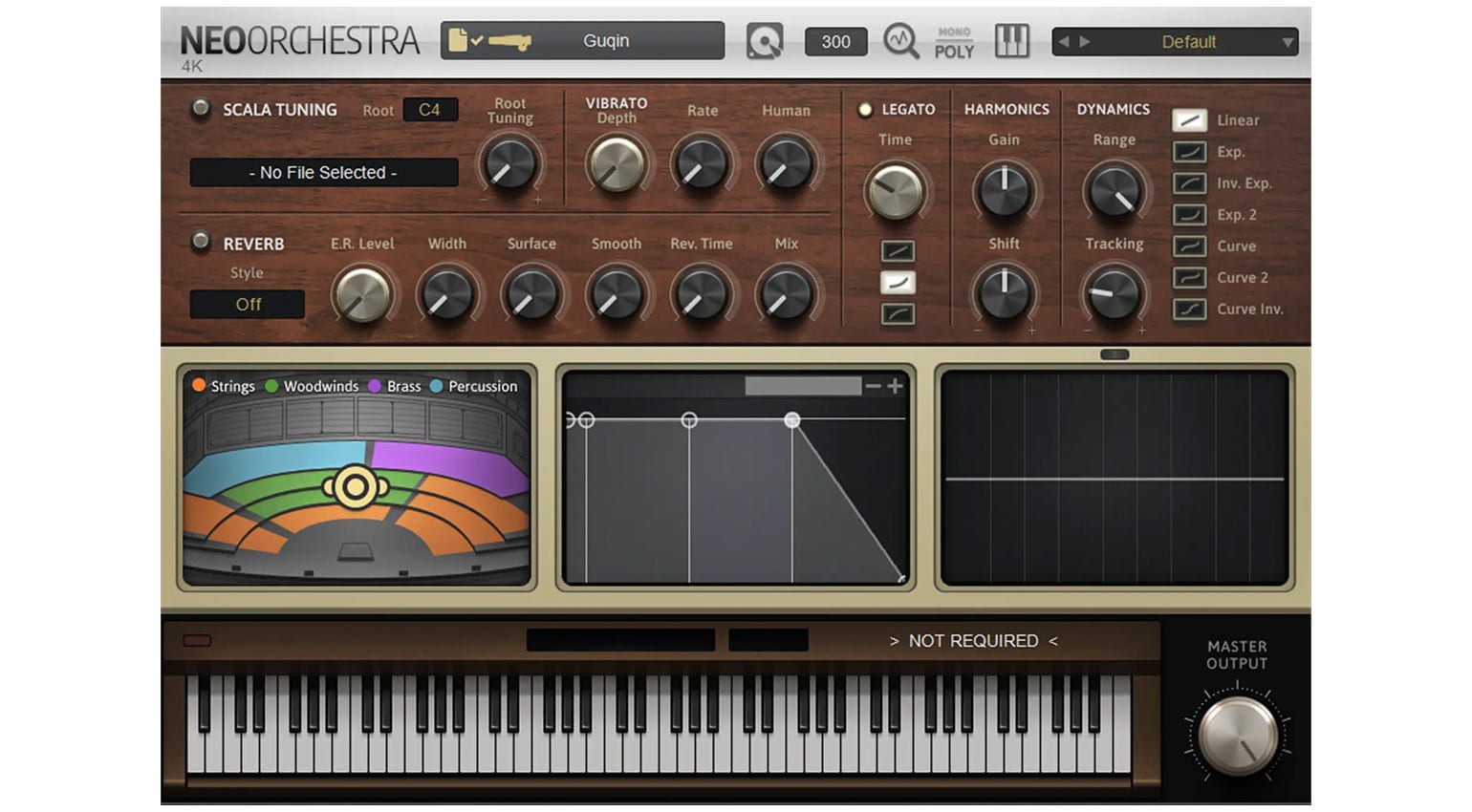
Task: Click the envelope minus button
Action: (x=873, y=386)
